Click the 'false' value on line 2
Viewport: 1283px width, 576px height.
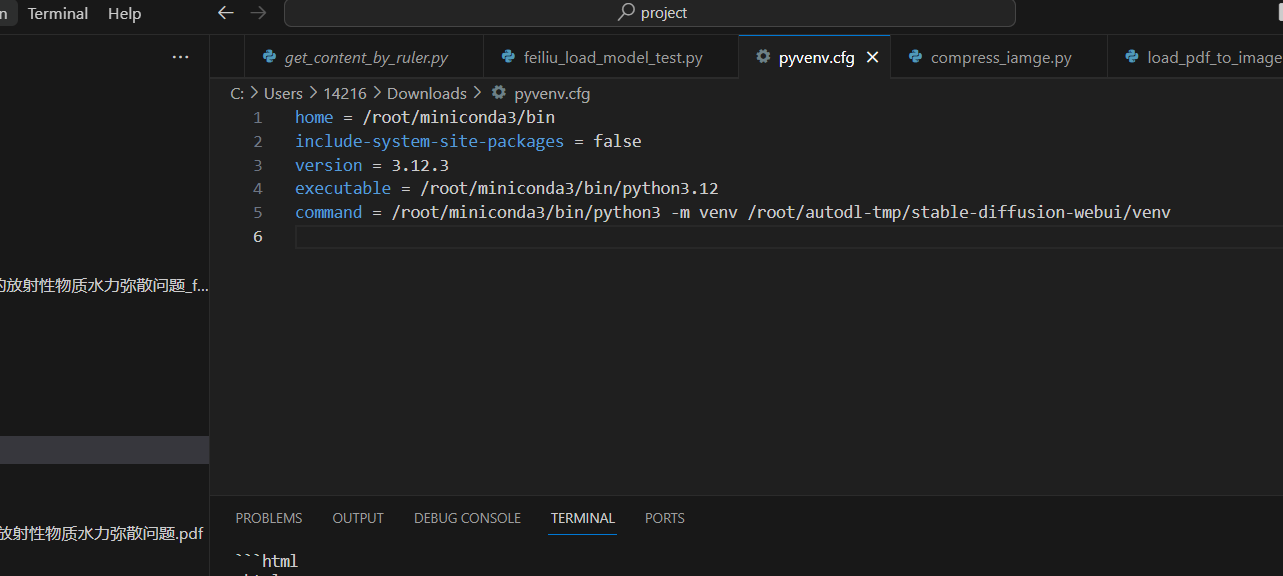(617, 141)
